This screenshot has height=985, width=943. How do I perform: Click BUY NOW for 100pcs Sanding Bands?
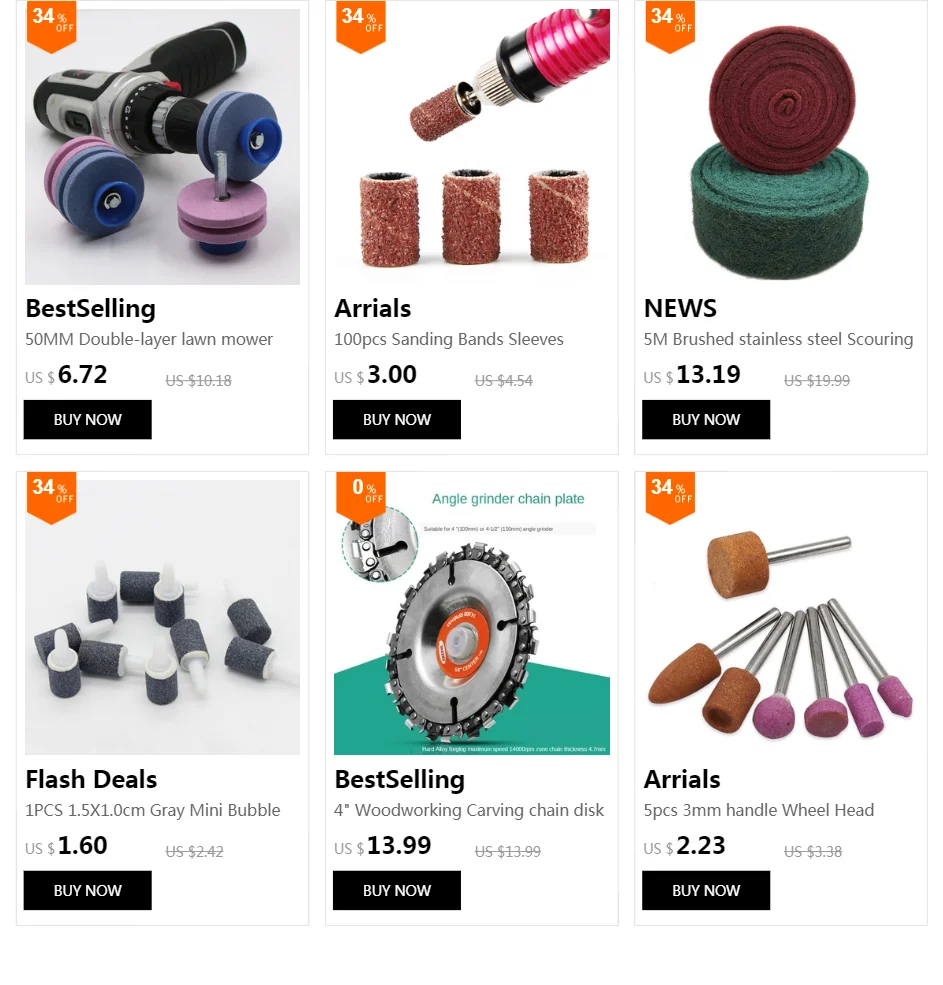(396, 420)
